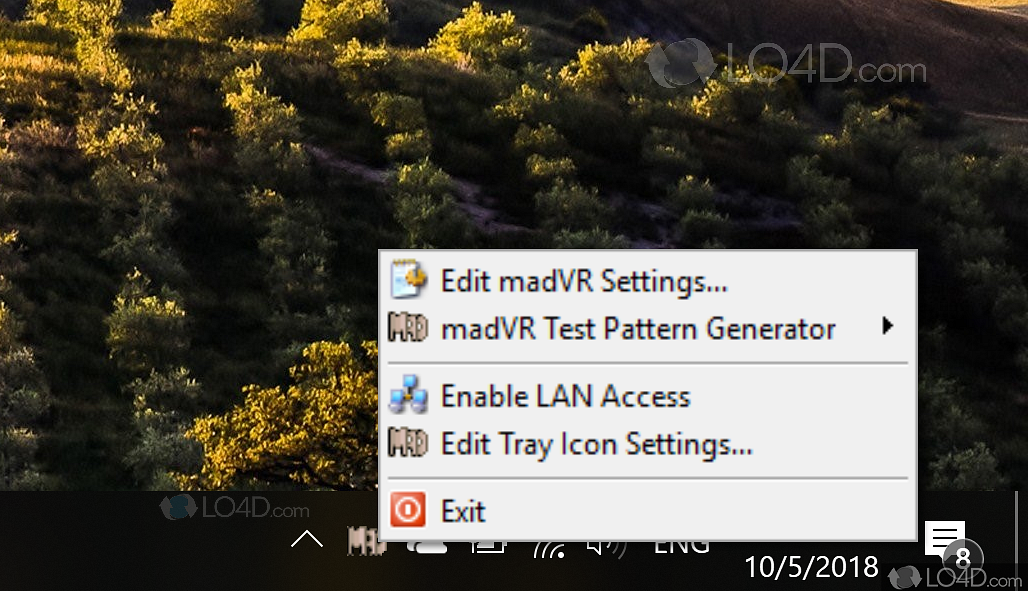This screenshot has width=1028, height=591.
Task: Click the madVR logo icon beside Edit Tray Icon Settings
Action: [x=408, y=443]
